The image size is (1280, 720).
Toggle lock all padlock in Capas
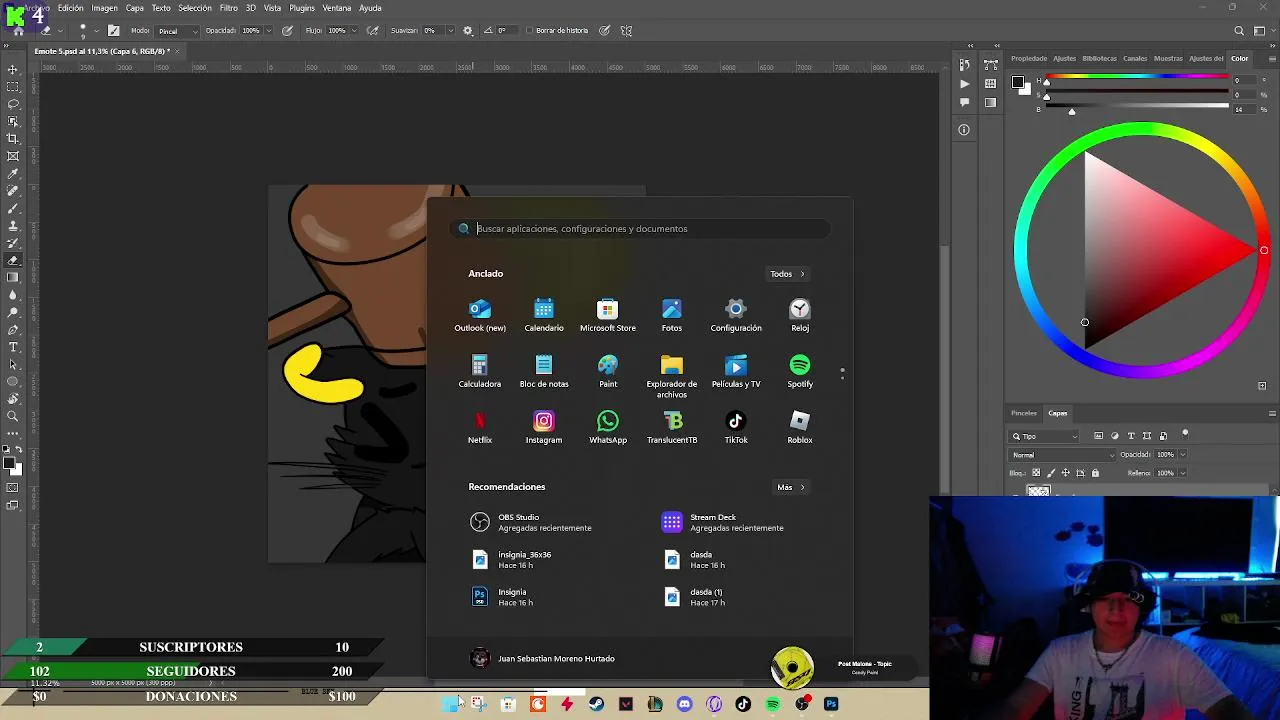[x=1095, y=473]
